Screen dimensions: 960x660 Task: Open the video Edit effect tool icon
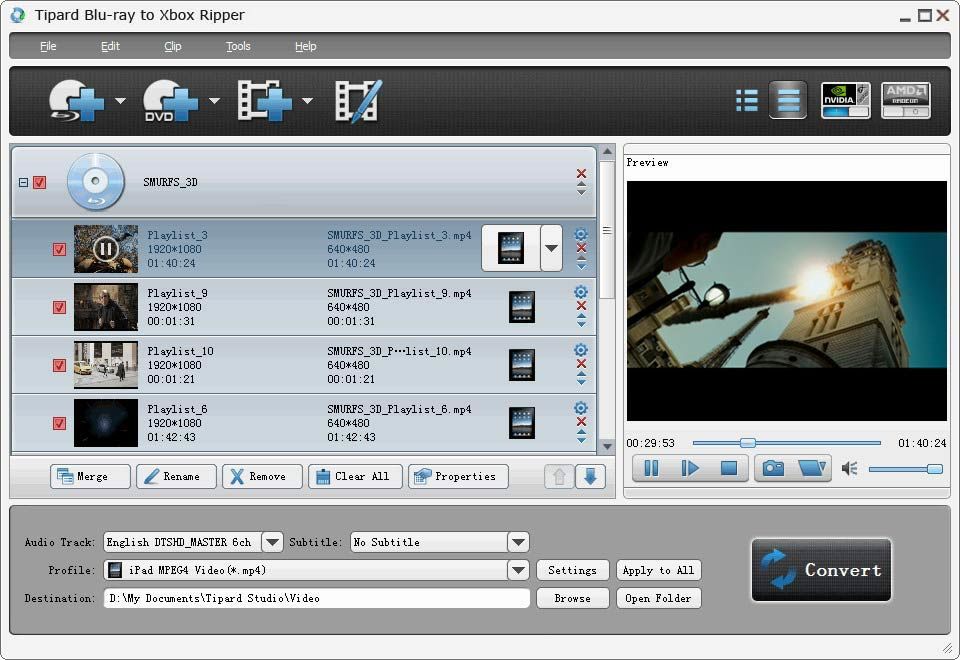coord(359,101)
